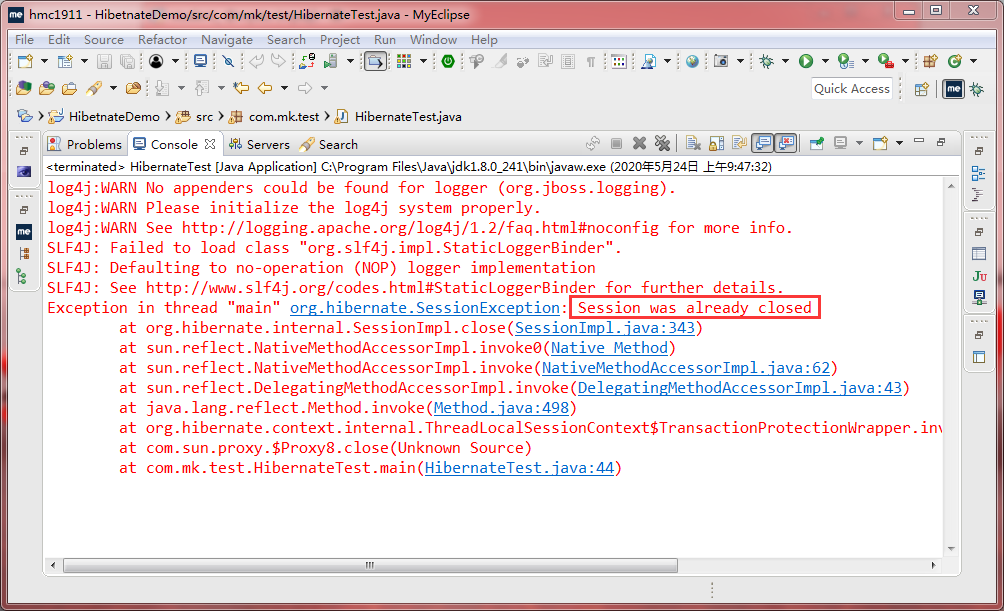Toggle Scroll Lock in console toolbar
The height and width of the screenshot is (611, 1004).
point(717,143)
